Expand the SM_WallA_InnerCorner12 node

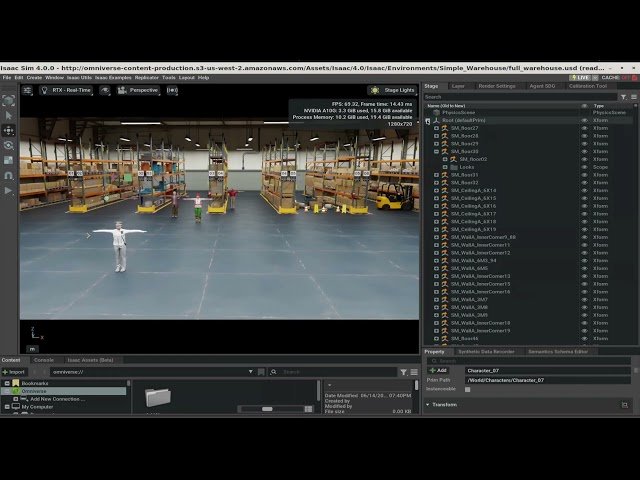tap(436, 253)
